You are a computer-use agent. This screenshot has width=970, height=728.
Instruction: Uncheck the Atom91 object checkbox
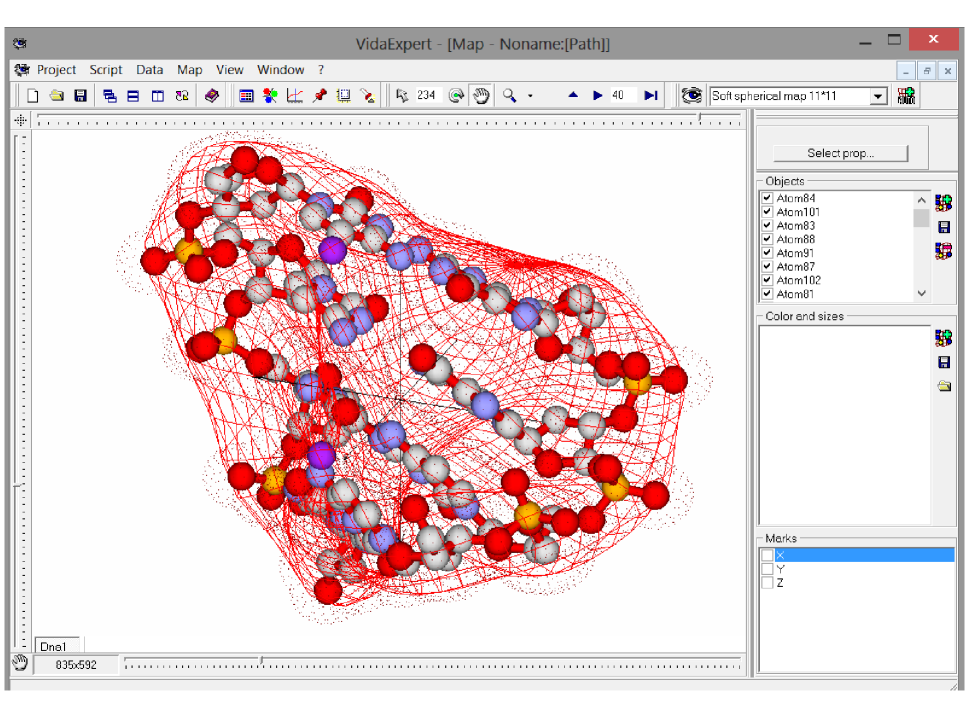767,254
